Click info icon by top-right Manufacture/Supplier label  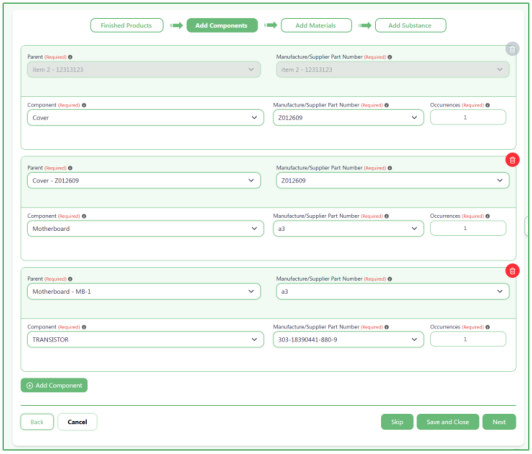(x=390, y=57)
